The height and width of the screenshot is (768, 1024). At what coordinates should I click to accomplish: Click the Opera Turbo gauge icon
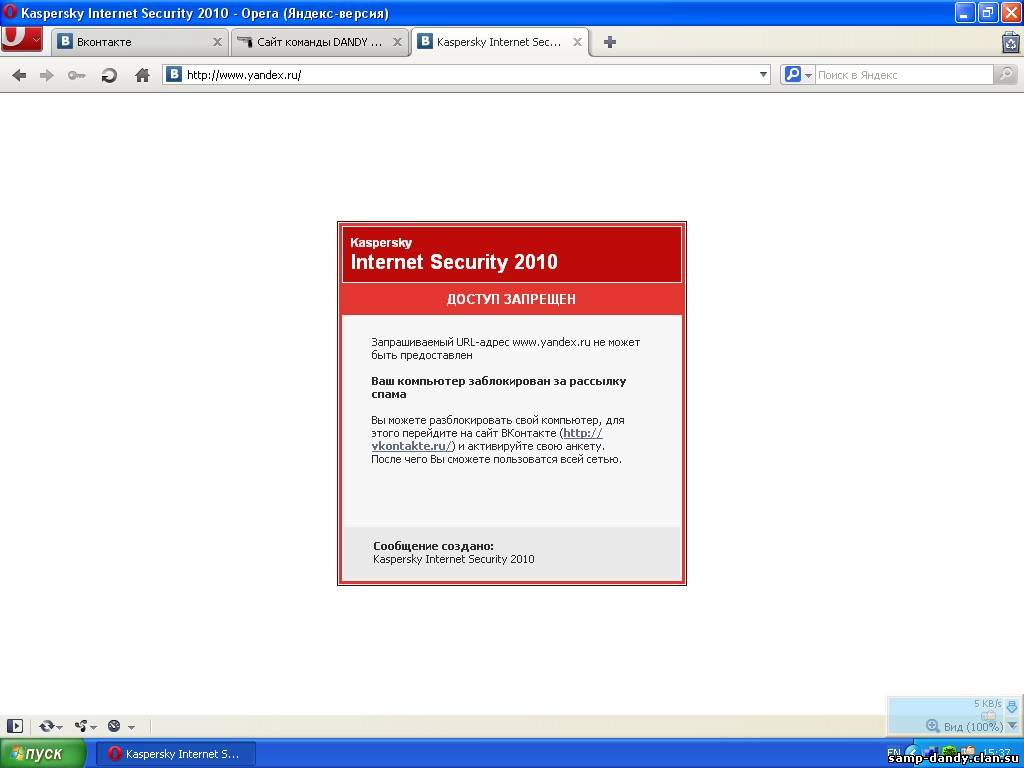coord(114,726)
